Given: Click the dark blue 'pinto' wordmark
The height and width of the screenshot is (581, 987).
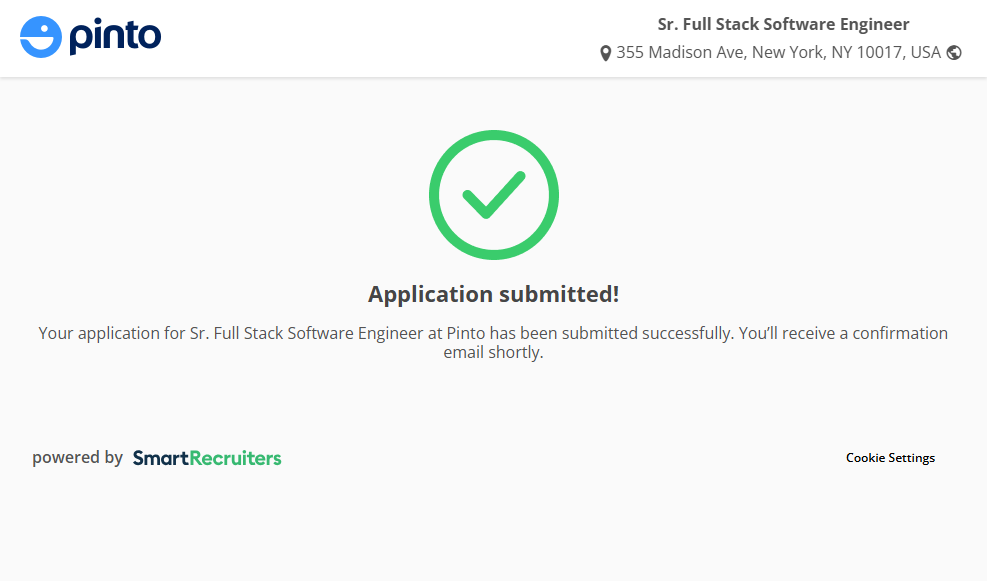Looking at the screenshot, I should [115, 37].
